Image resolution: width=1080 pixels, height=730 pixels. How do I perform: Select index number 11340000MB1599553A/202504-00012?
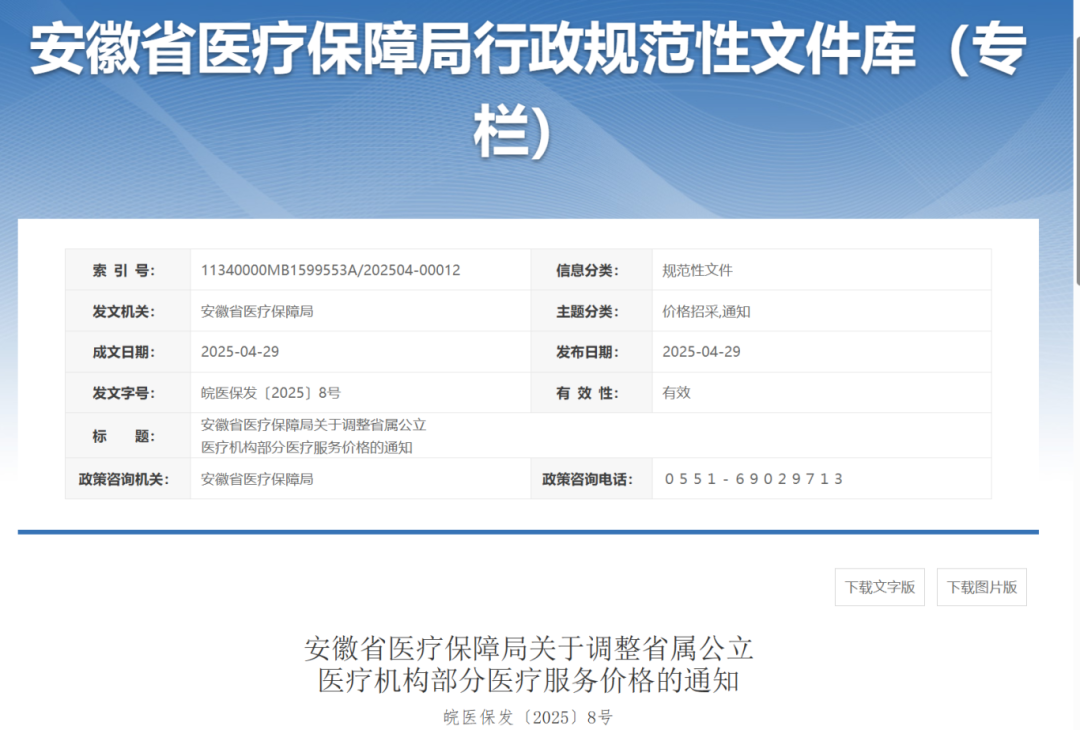(x=331, y=270)
